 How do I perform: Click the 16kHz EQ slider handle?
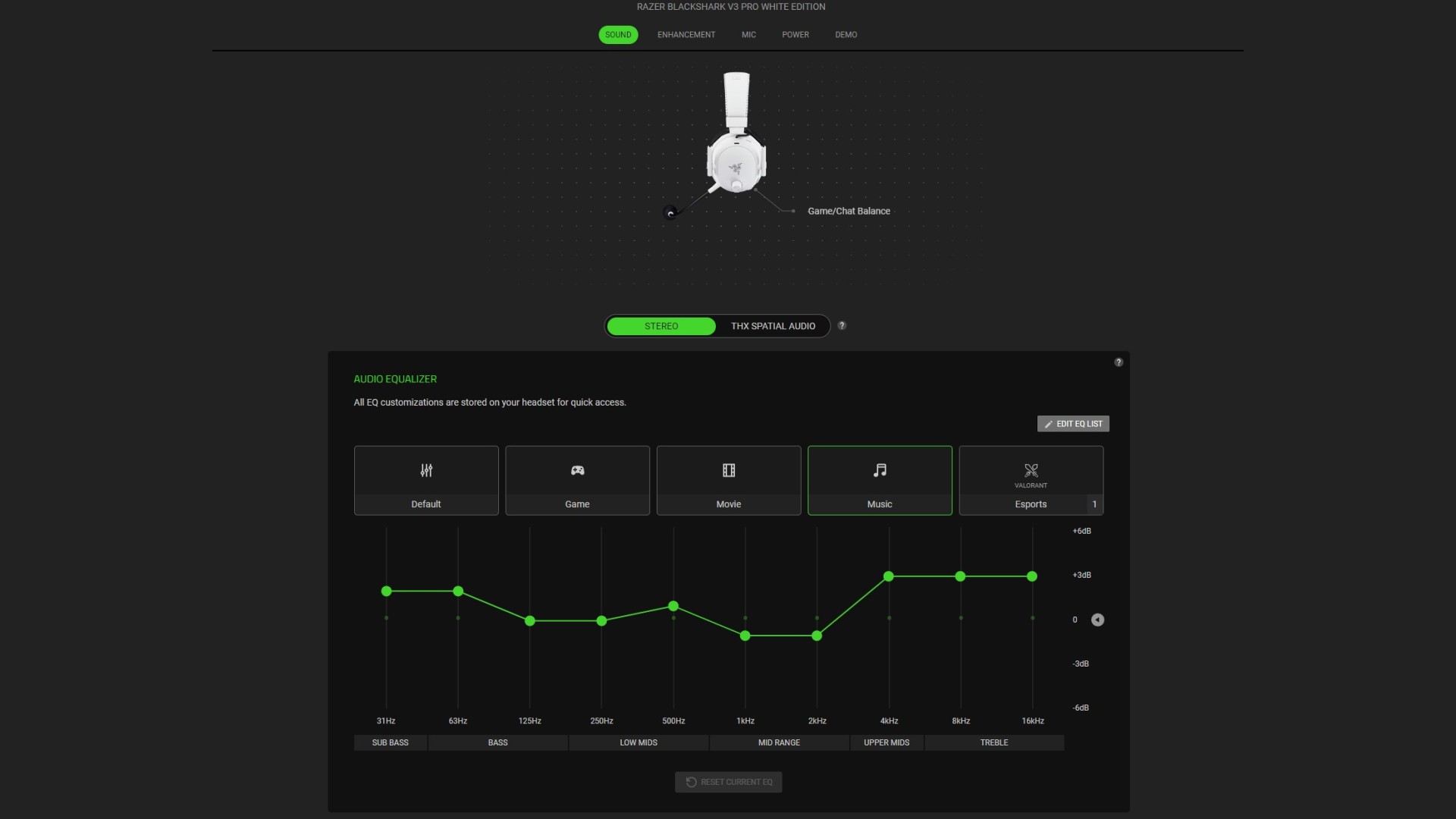pyautogui.click(x=1032, y=576)
